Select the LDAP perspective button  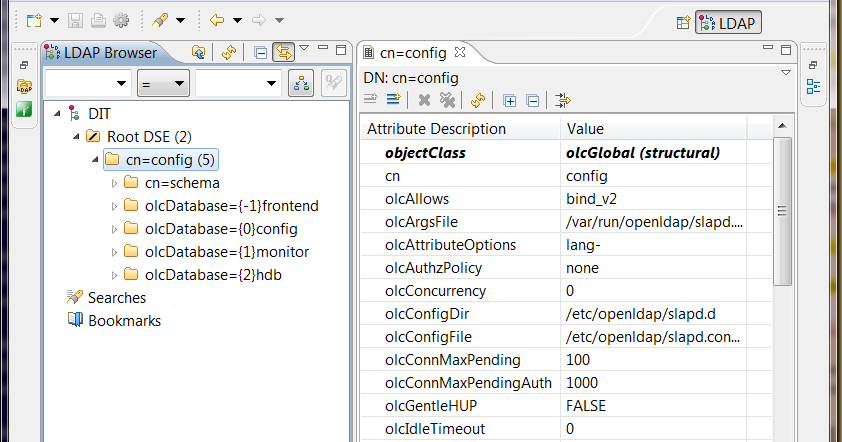coord(728,23)
